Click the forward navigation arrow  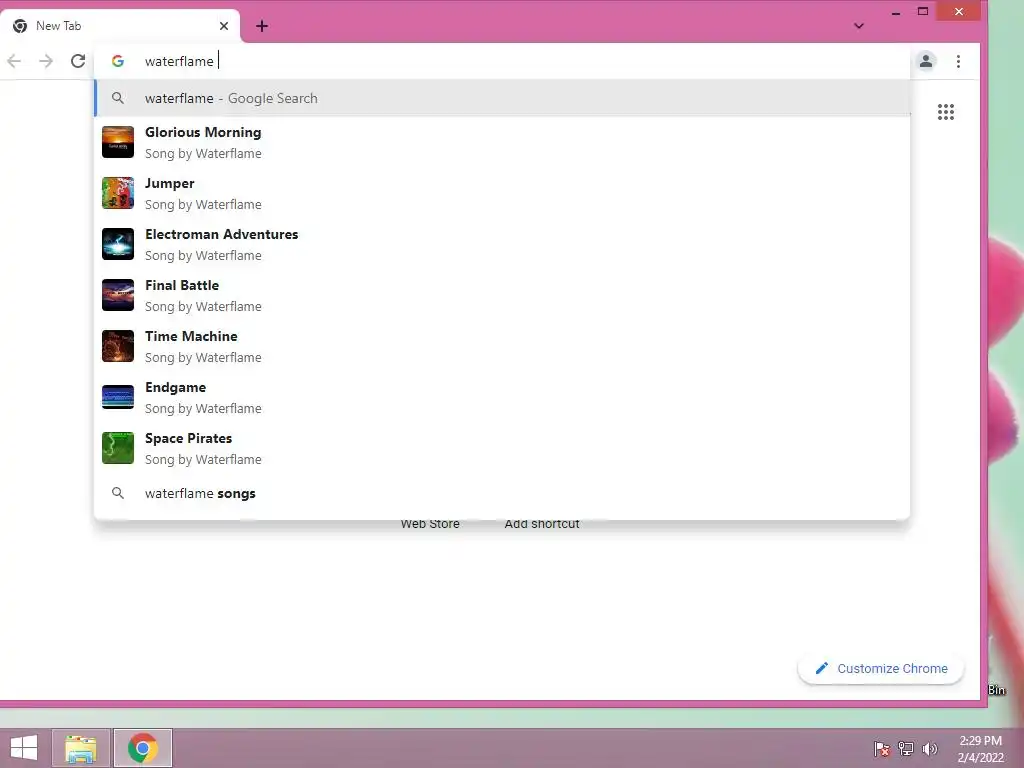point(46,61)
